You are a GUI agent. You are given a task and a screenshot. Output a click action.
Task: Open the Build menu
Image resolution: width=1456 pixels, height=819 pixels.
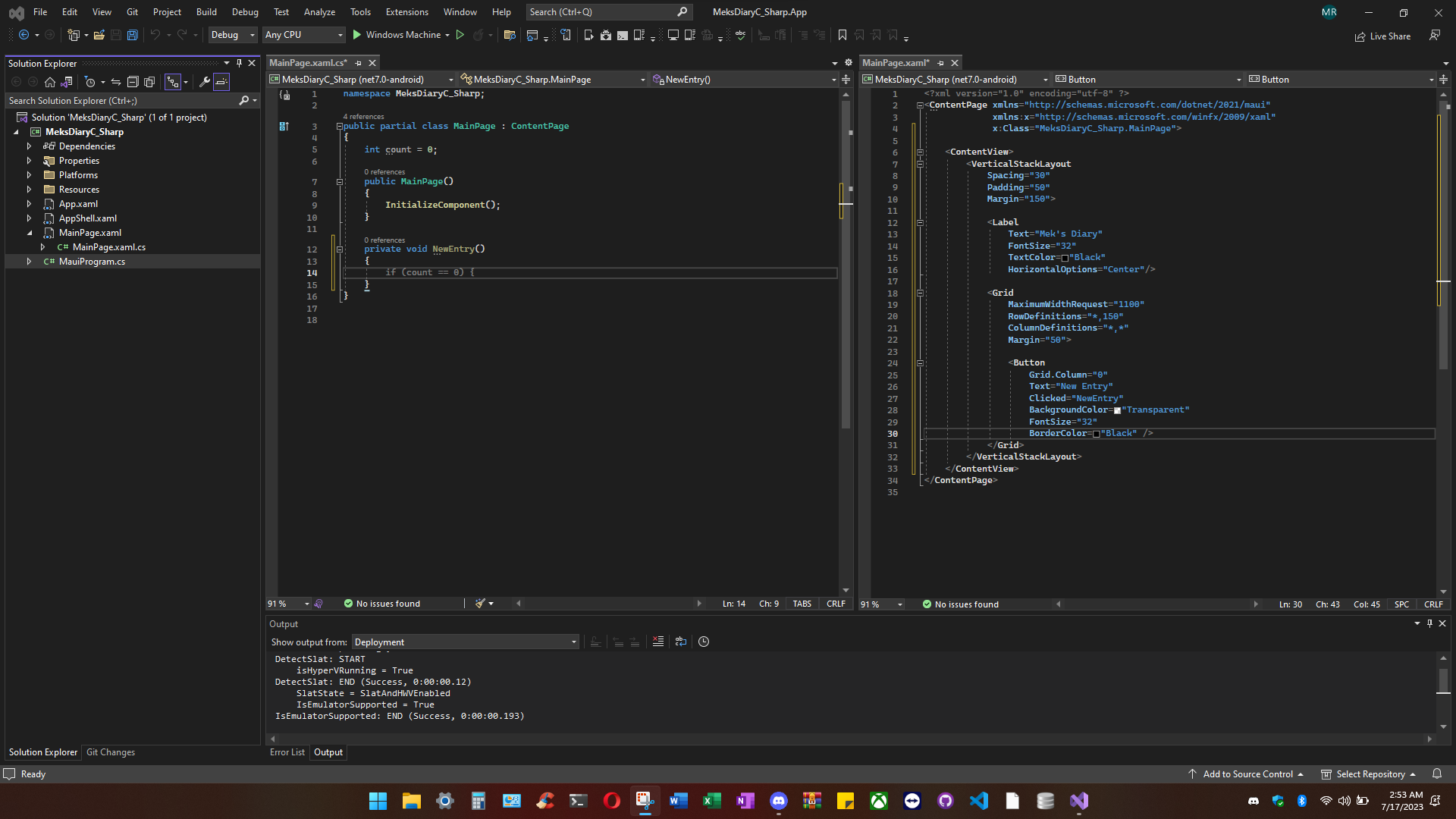click(x=206, y=12)
